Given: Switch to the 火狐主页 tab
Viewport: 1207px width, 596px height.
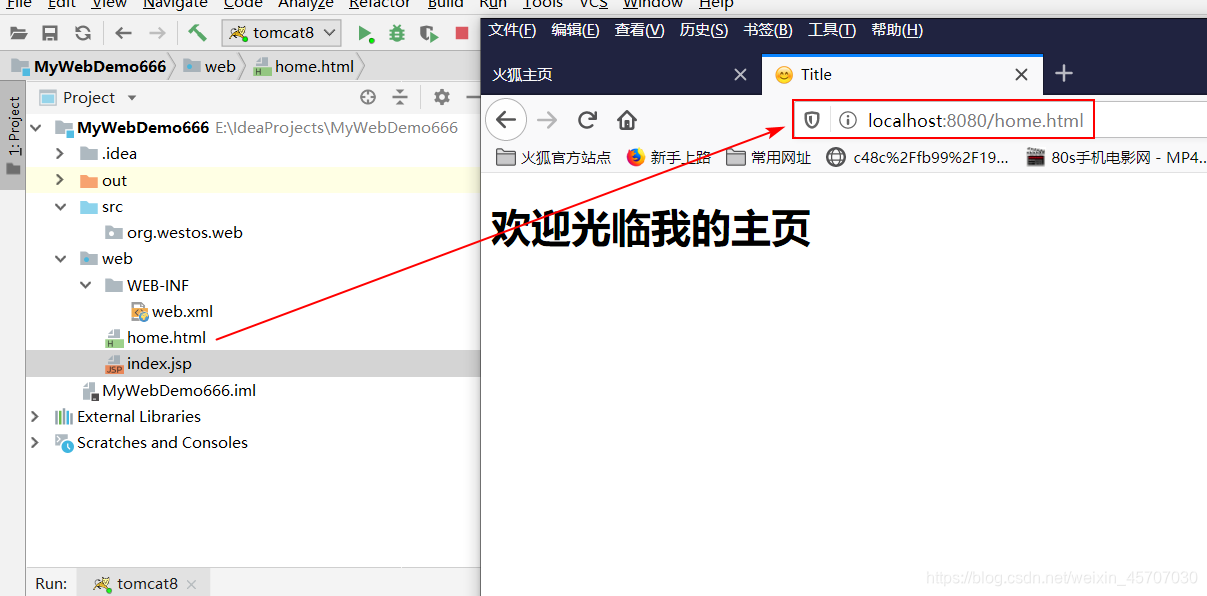Looking at the screenshot, I should pos(621,74).
